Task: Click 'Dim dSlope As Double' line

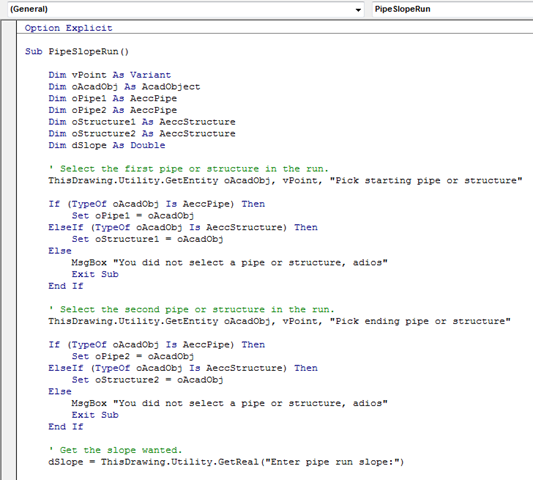Action: [107, 145]
